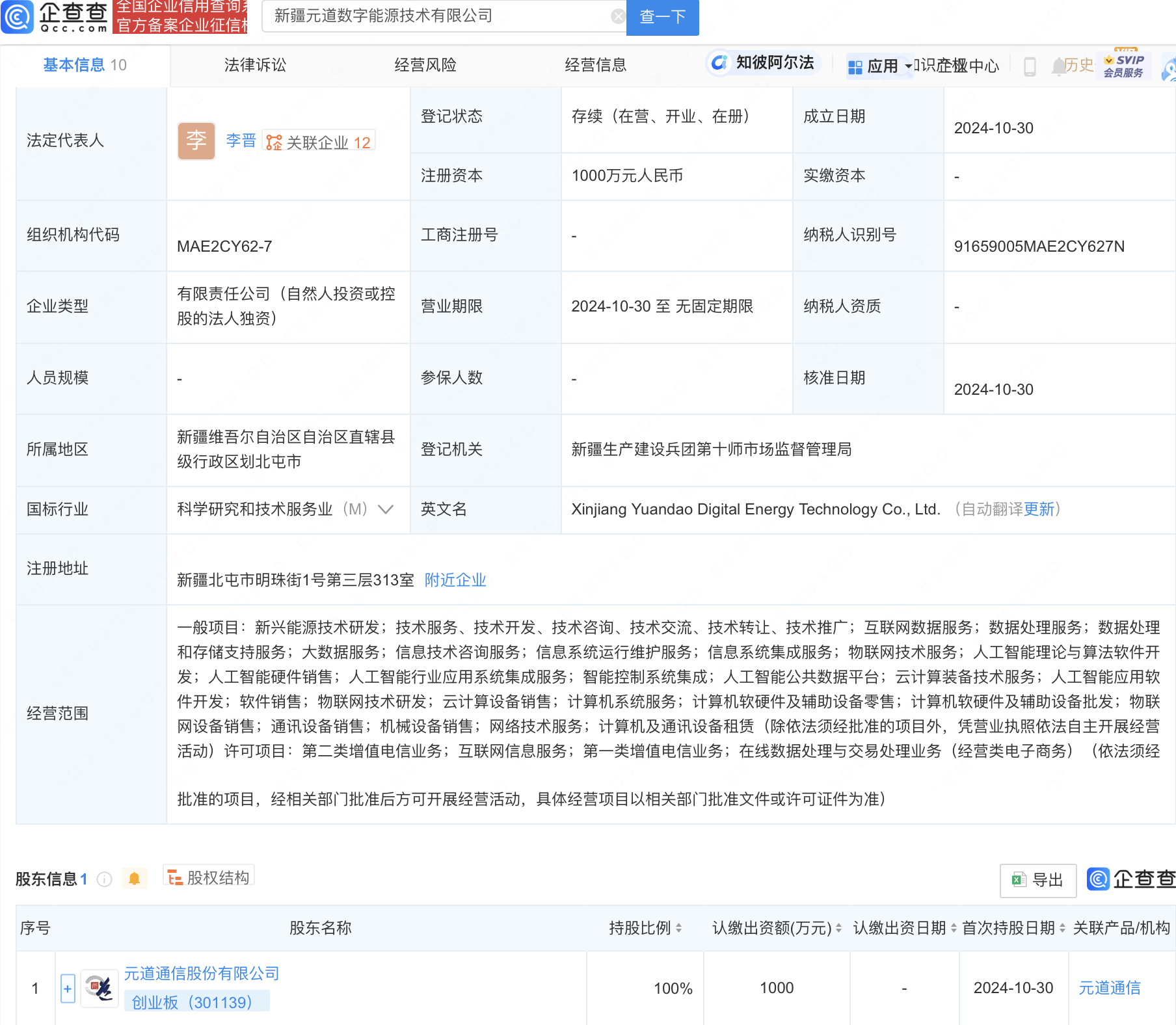Image resolution: width=1176 pixels, height=1025 pixels.
Task: Click the 新疆生产建设兵团第十师市场监督管理局 registration authority text
Action: (712, 449)
